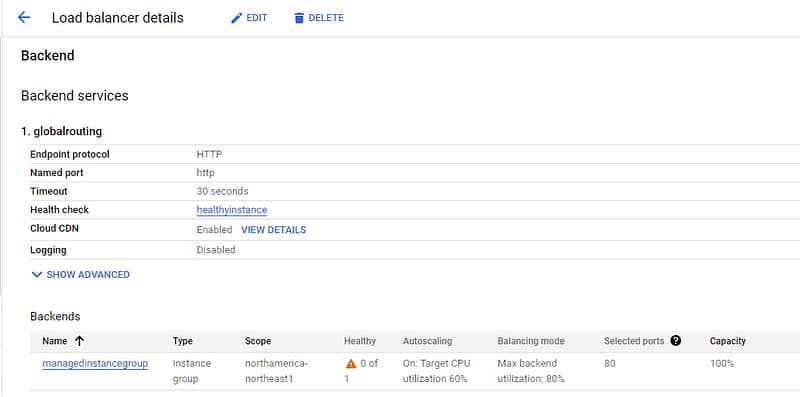Click the Logging 'Disabled' value
Screen dimensions: 800x397
pyautogui.click(x=216, y=250)
